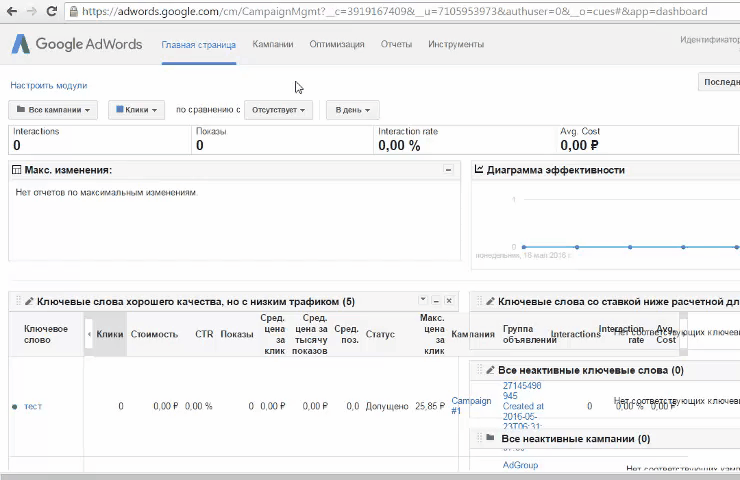Open the Все кампании dropdown
The width and height of the screenshot is (740, 480).
pyautogui.click(x=53, y=110)
